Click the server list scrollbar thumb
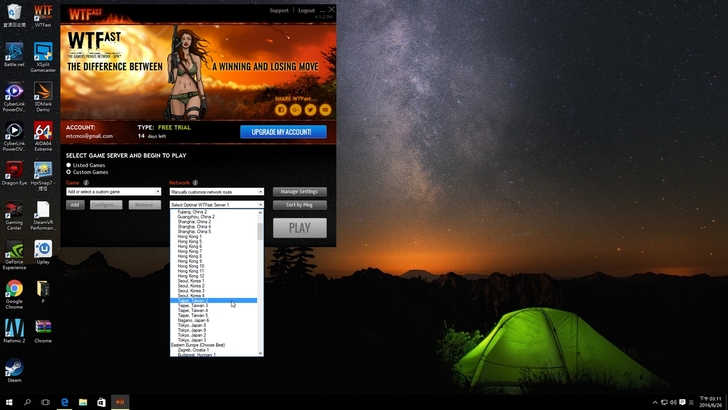The width and height of the screenshot is (728, 410). click(260, 231)
